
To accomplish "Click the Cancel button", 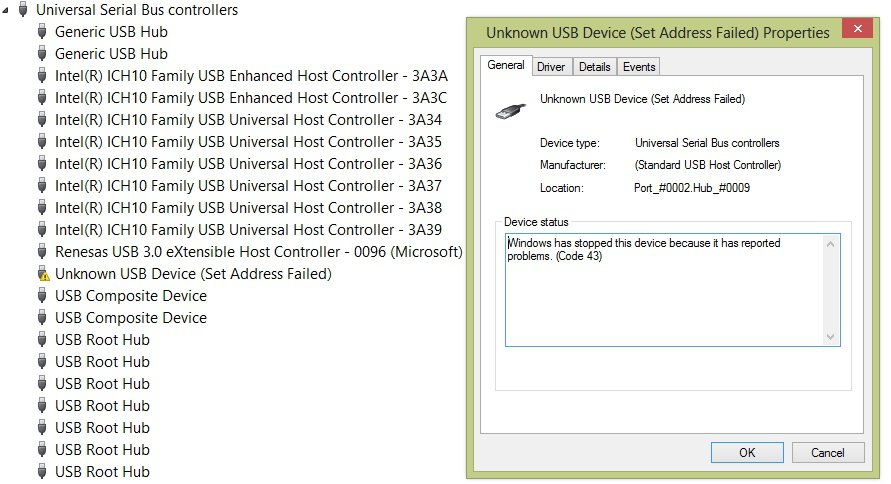I will point(827,453).
